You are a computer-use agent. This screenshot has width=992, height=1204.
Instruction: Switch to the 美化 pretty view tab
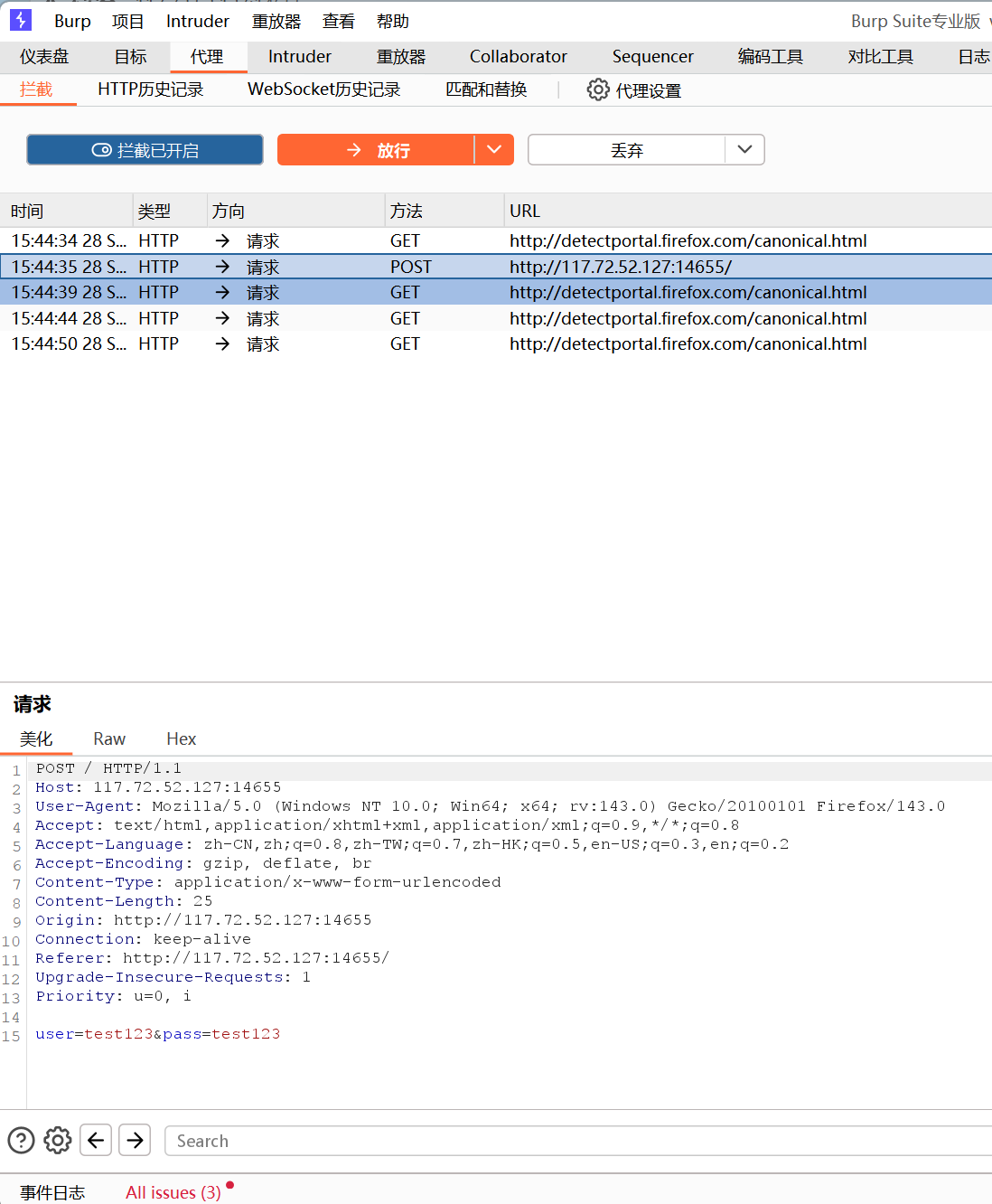[x=36, y=738]
